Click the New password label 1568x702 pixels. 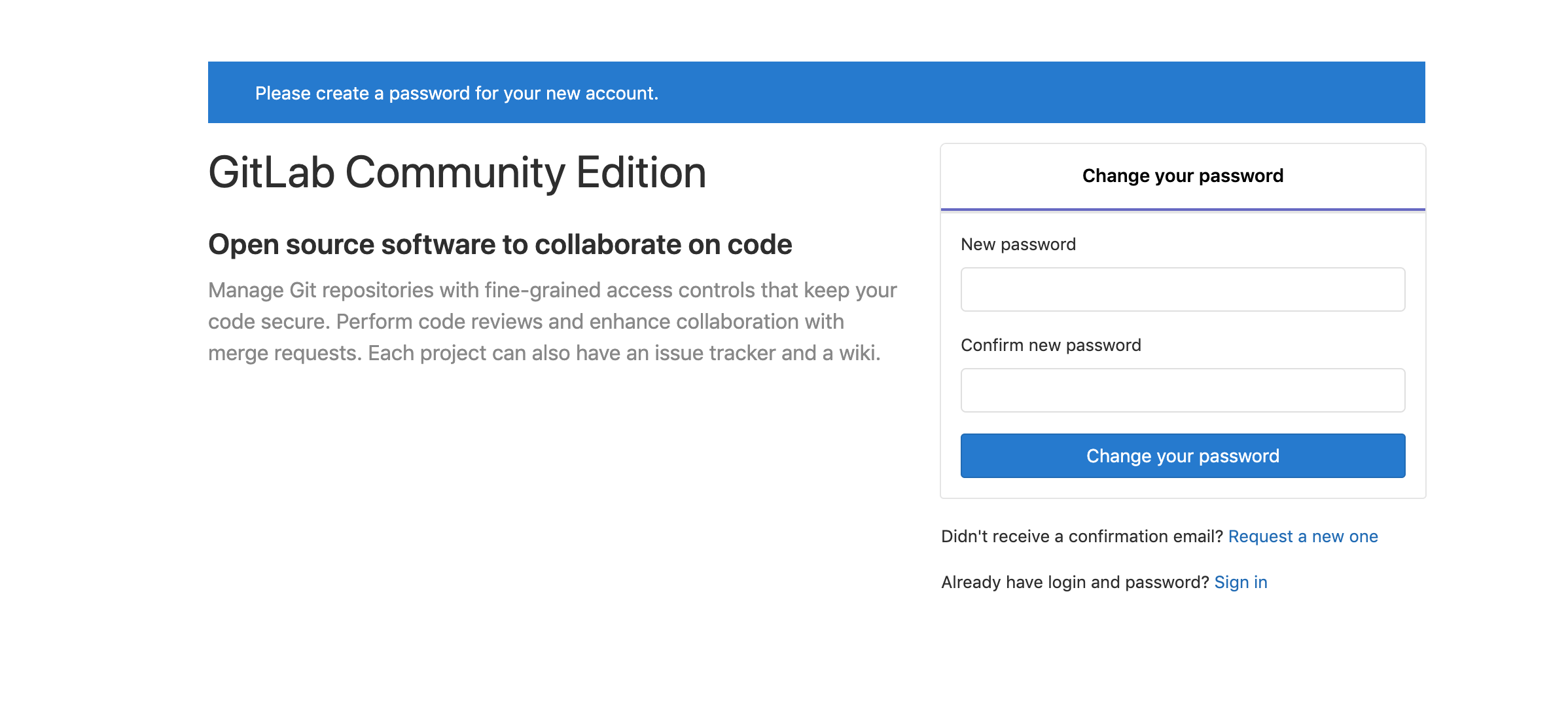coord(1018,244)
